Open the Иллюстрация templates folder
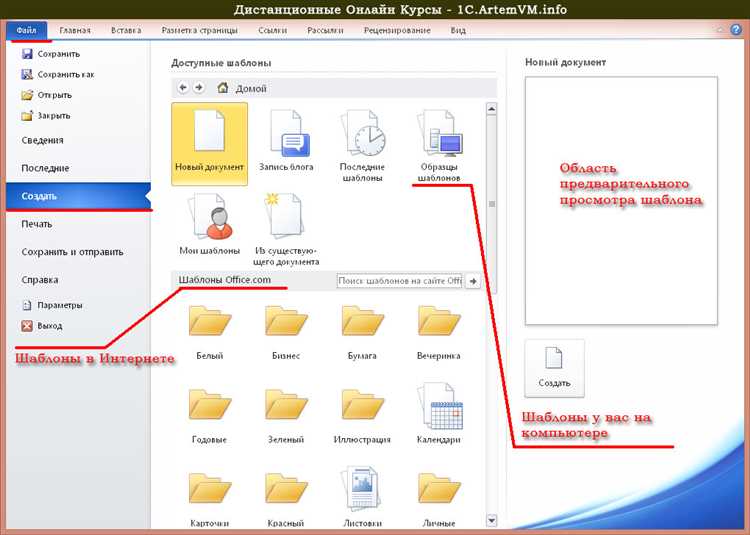 point(362,416)
